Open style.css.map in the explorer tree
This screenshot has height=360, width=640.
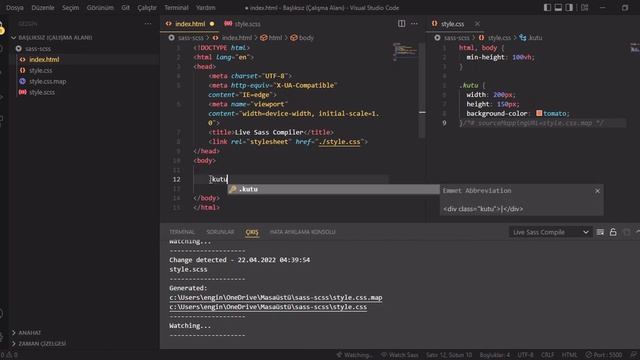(x=47, y=82)
